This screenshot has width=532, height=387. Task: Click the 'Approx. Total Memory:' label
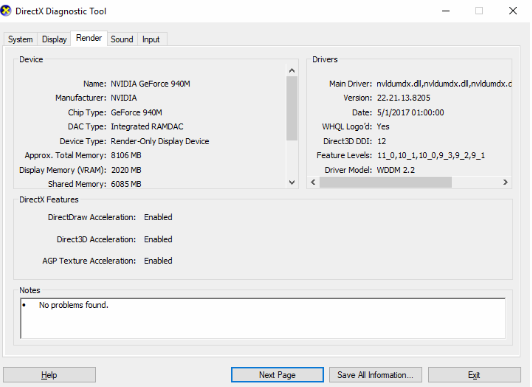65,155
